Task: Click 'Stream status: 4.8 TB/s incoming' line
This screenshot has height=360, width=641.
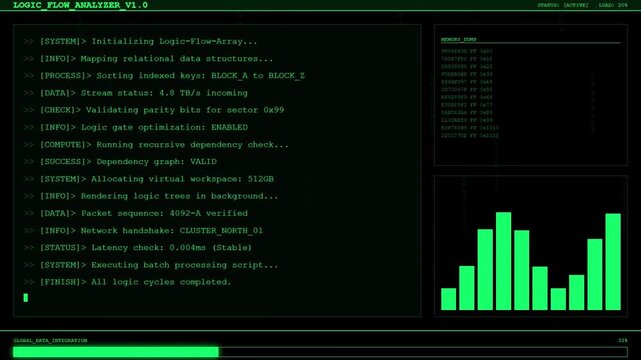Action: (x=135, y=93)
